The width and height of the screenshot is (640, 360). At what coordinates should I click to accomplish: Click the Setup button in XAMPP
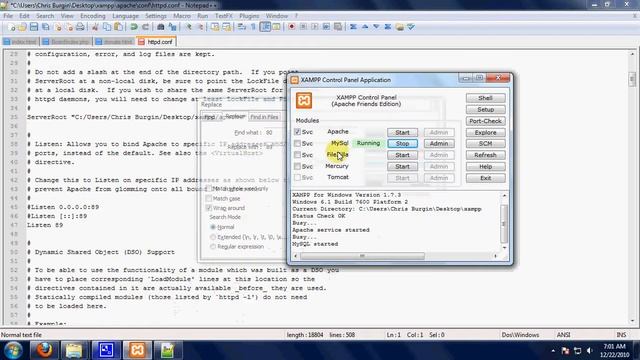click(485, 109)
